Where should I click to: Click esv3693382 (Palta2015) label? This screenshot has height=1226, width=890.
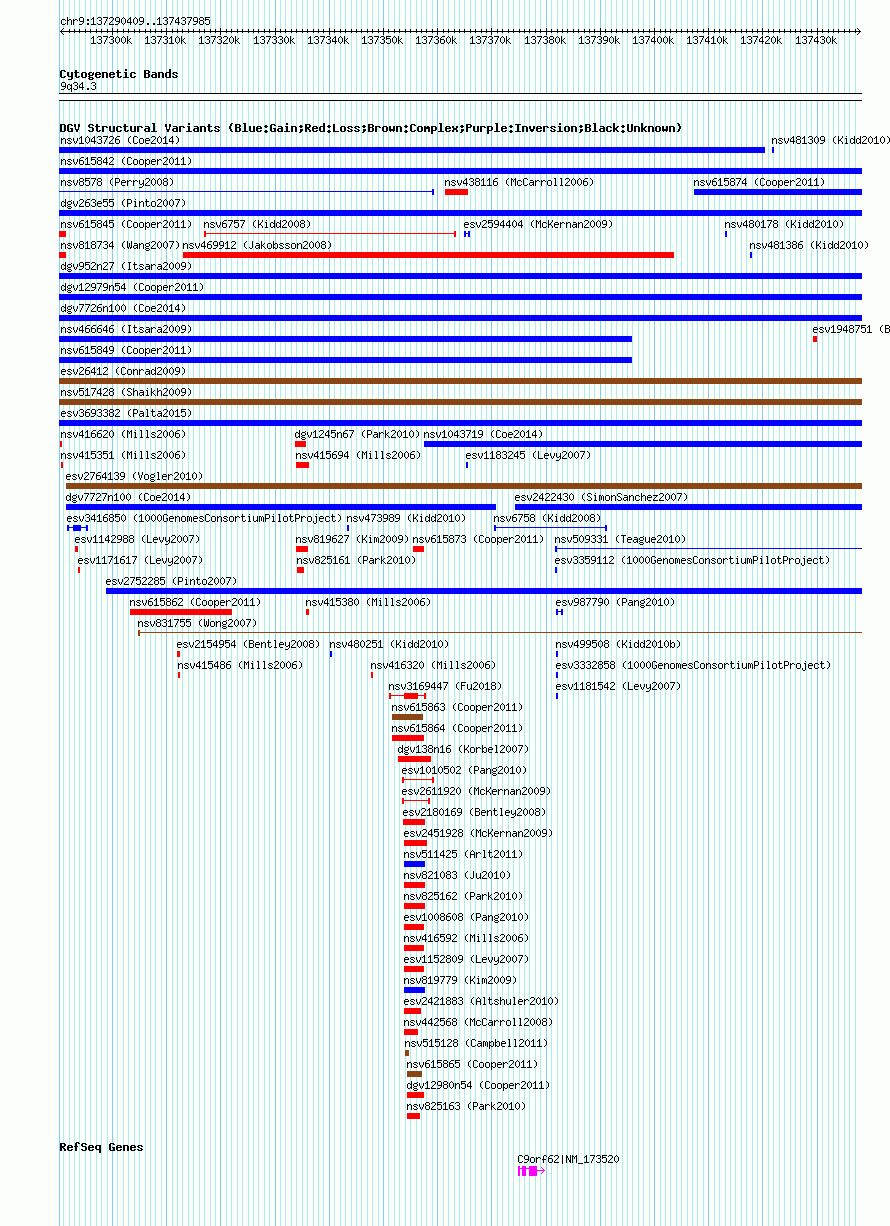coord(126,413)
